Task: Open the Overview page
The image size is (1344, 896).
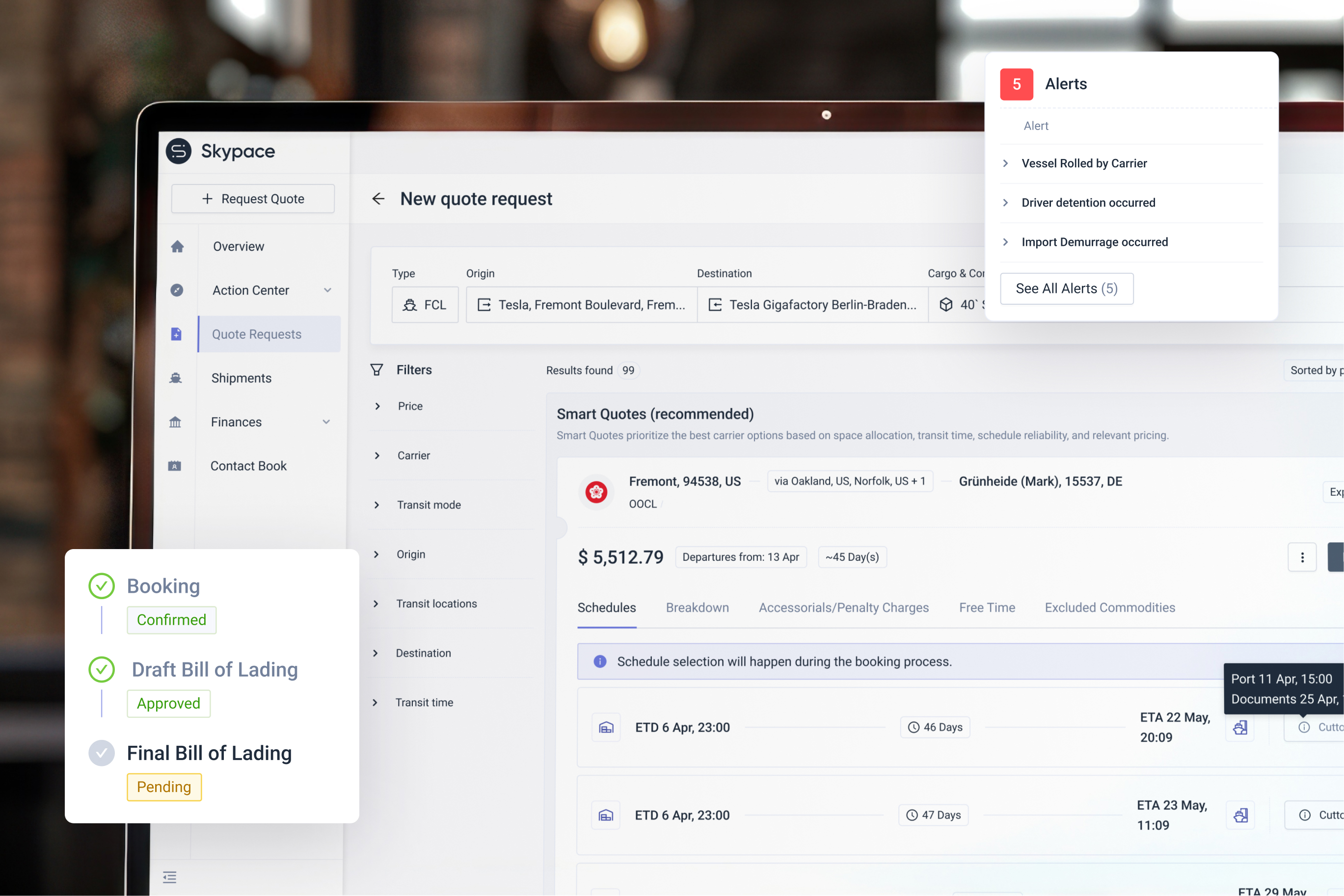Action: click(239, 246)
